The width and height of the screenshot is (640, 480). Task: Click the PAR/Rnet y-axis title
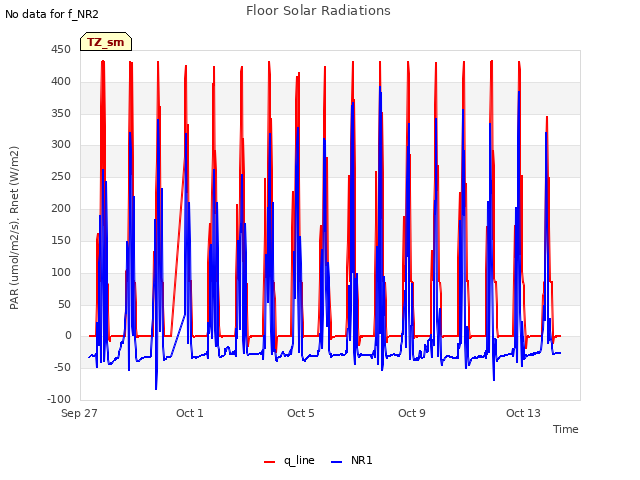pos(14,228)
